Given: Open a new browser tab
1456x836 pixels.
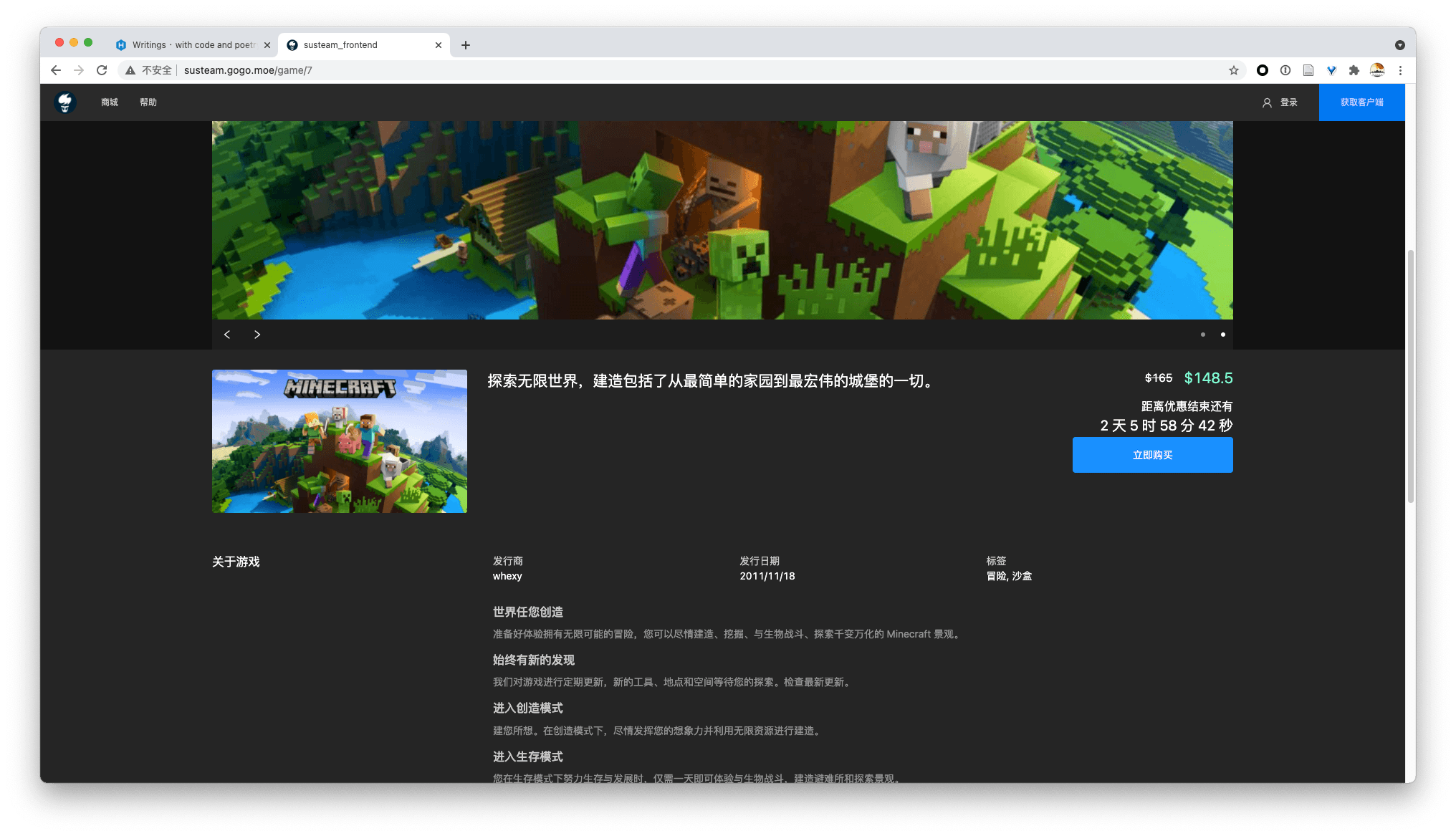Looking at the screenshot, I should [466, 45].
